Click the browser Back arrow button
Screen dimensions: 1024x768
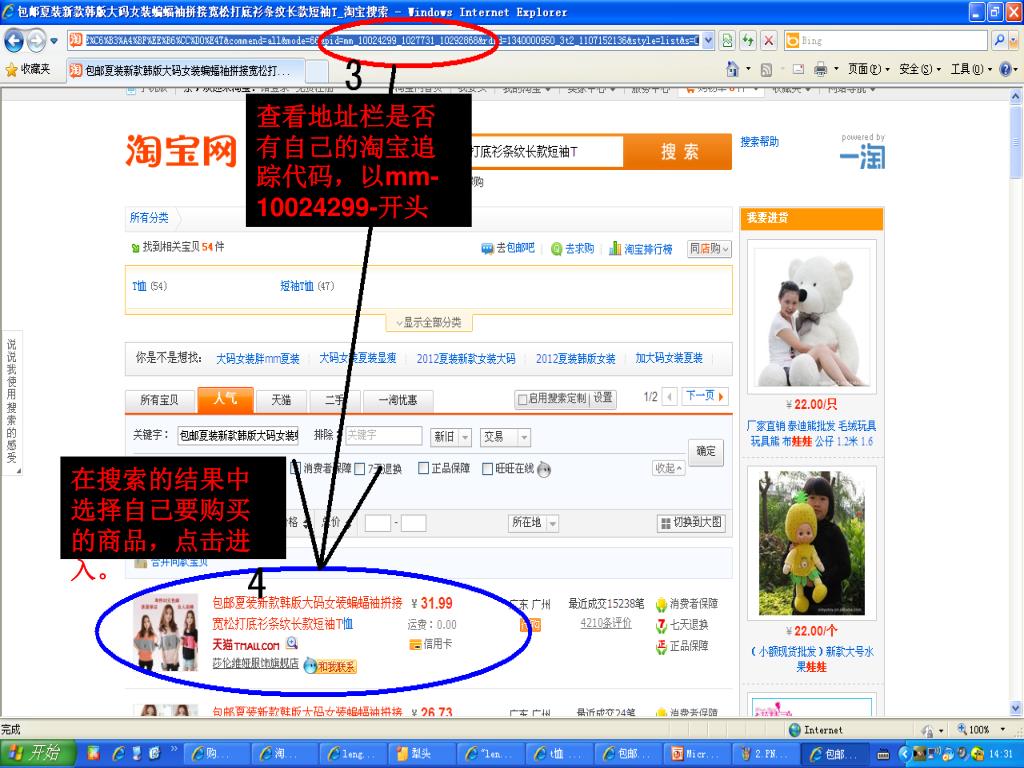[13, 40]
